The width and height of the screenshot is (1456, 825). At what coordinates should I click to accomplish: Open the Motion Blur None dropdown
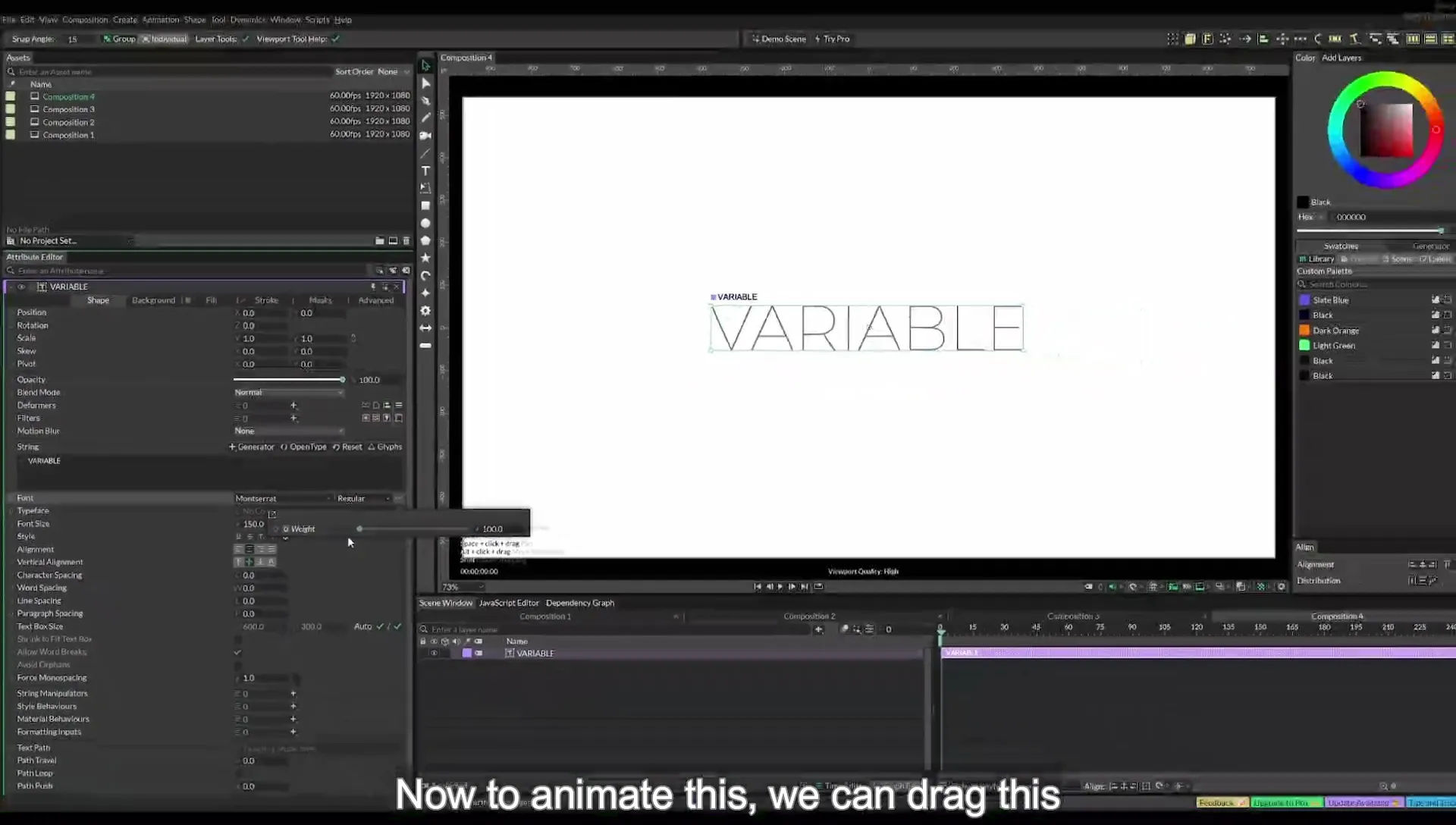pos(288,431)
